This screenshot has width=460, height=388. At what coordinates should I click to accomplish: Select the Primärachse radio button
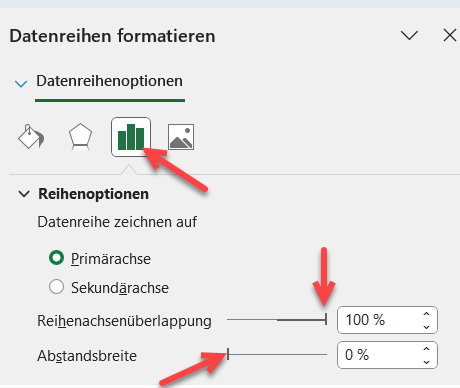pos(56,258)
